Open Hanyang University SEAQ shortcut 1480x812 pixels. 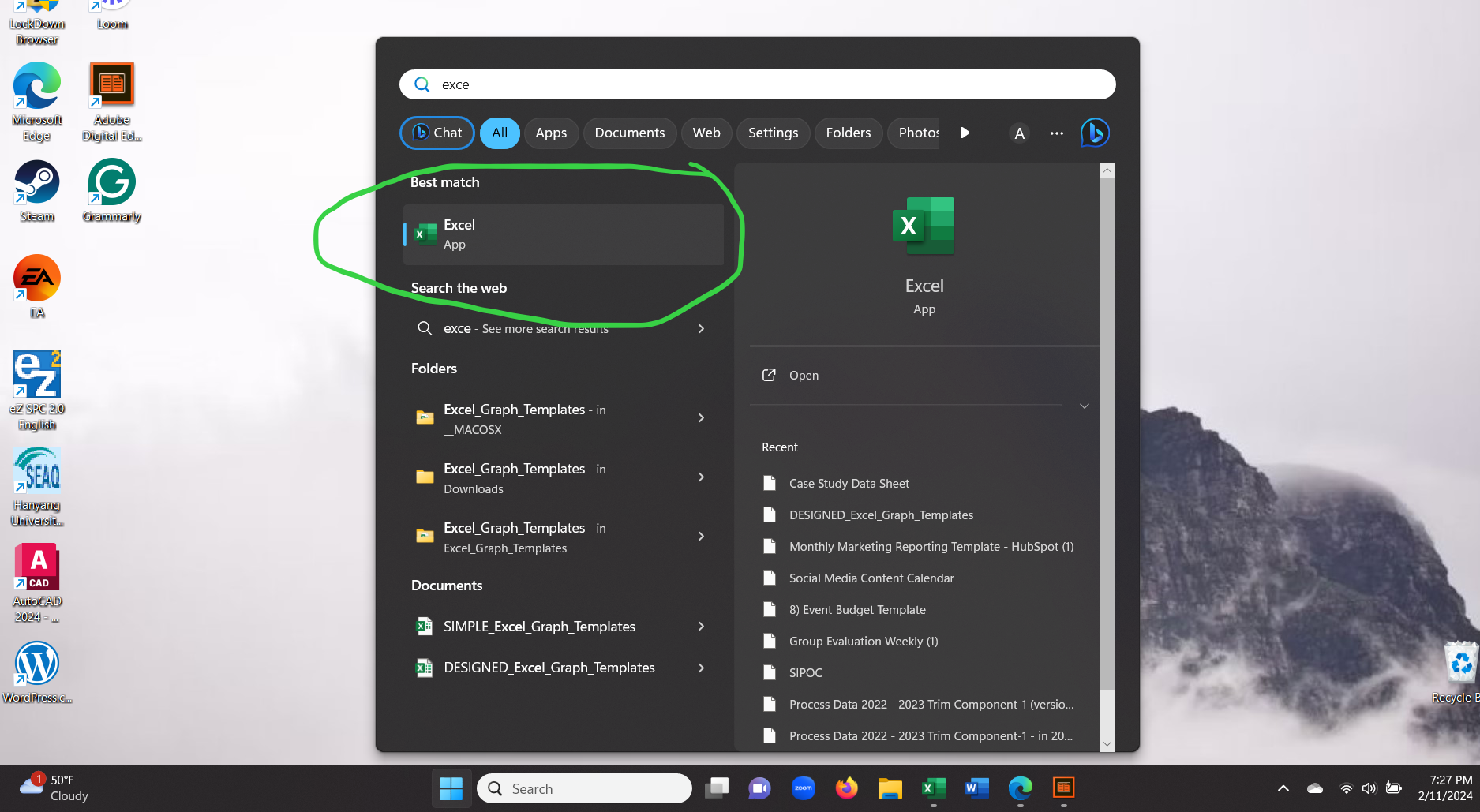coord(37,488)
